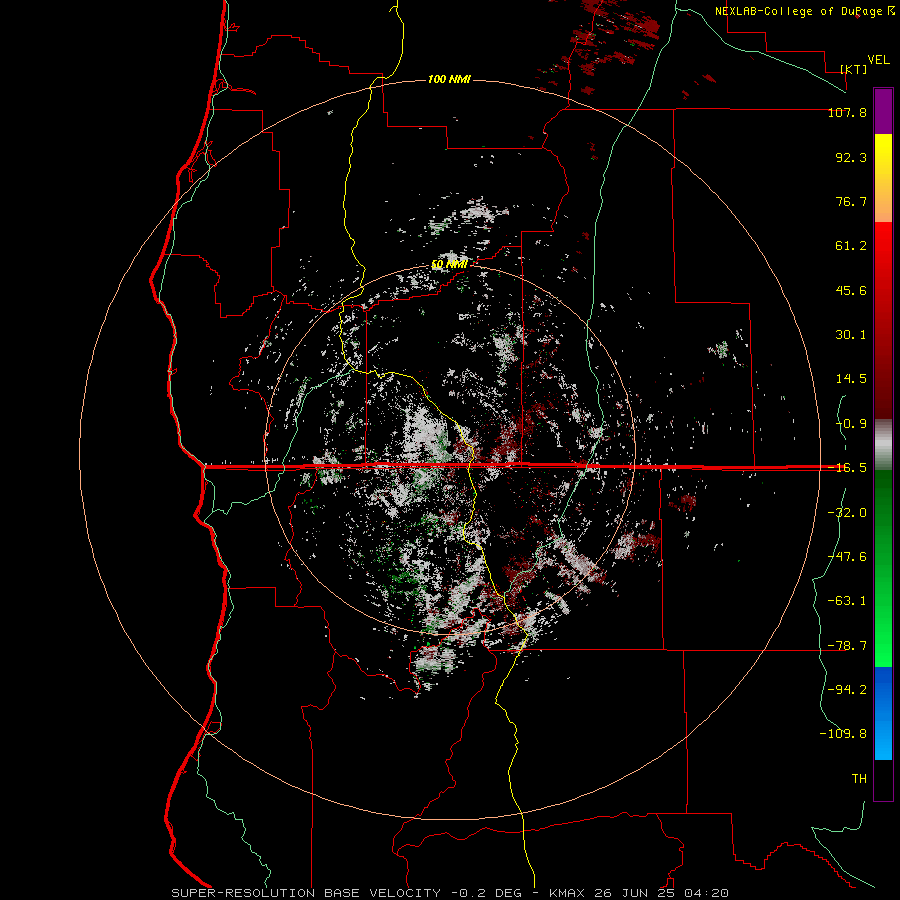
Task: Pick the black TH segment of color bar
Action: [883, 779]
